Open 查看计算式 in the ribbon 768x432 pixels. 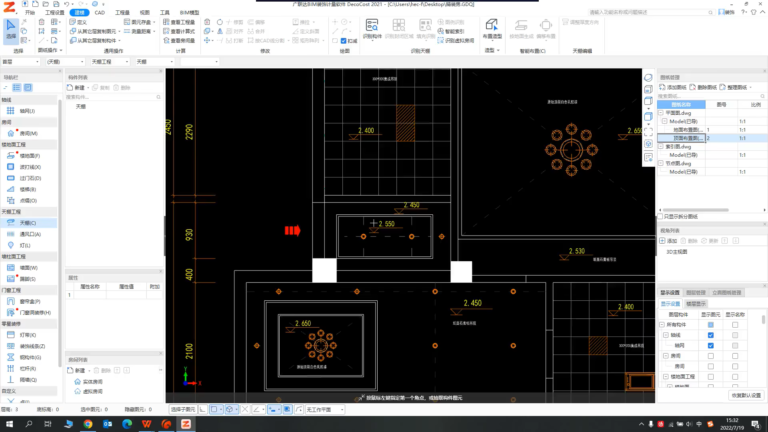179,31
